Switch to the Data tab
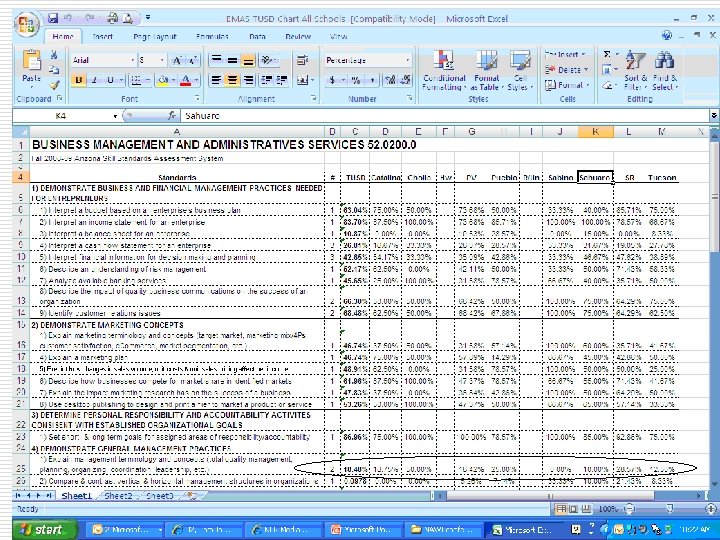 click(x=257, y=36)
